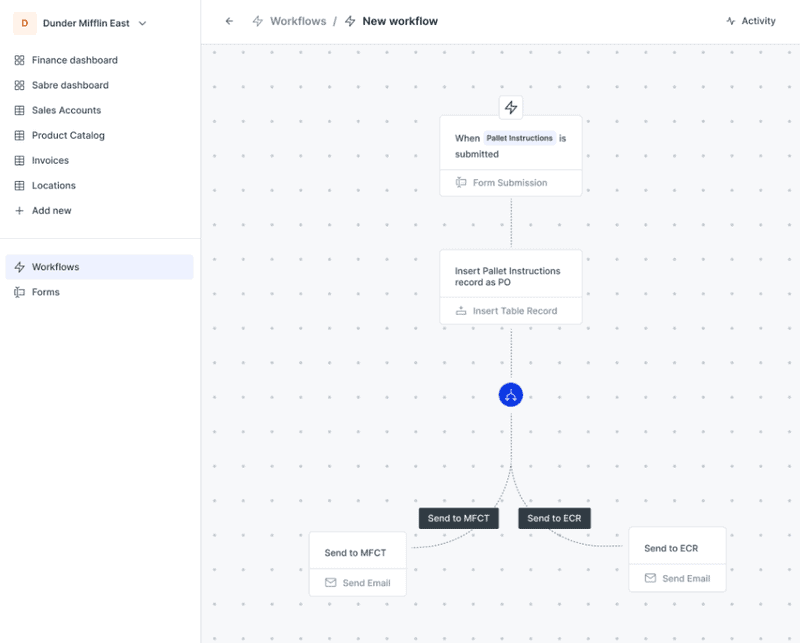Click Send Email text under Send to ECR

tap(686, 578)
